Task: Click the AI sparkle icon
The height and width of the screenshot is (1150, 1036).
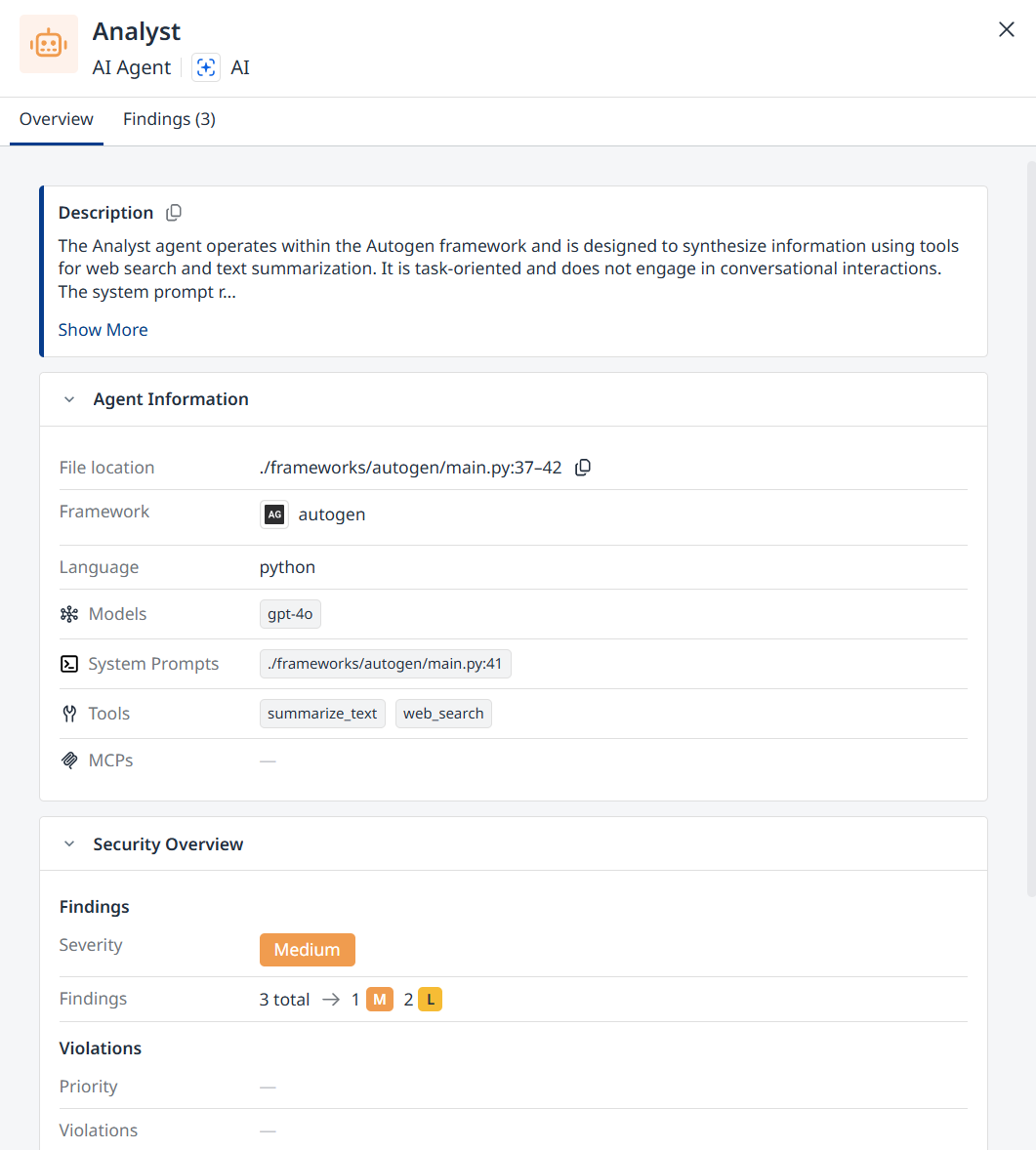Action: click(206, 67)
